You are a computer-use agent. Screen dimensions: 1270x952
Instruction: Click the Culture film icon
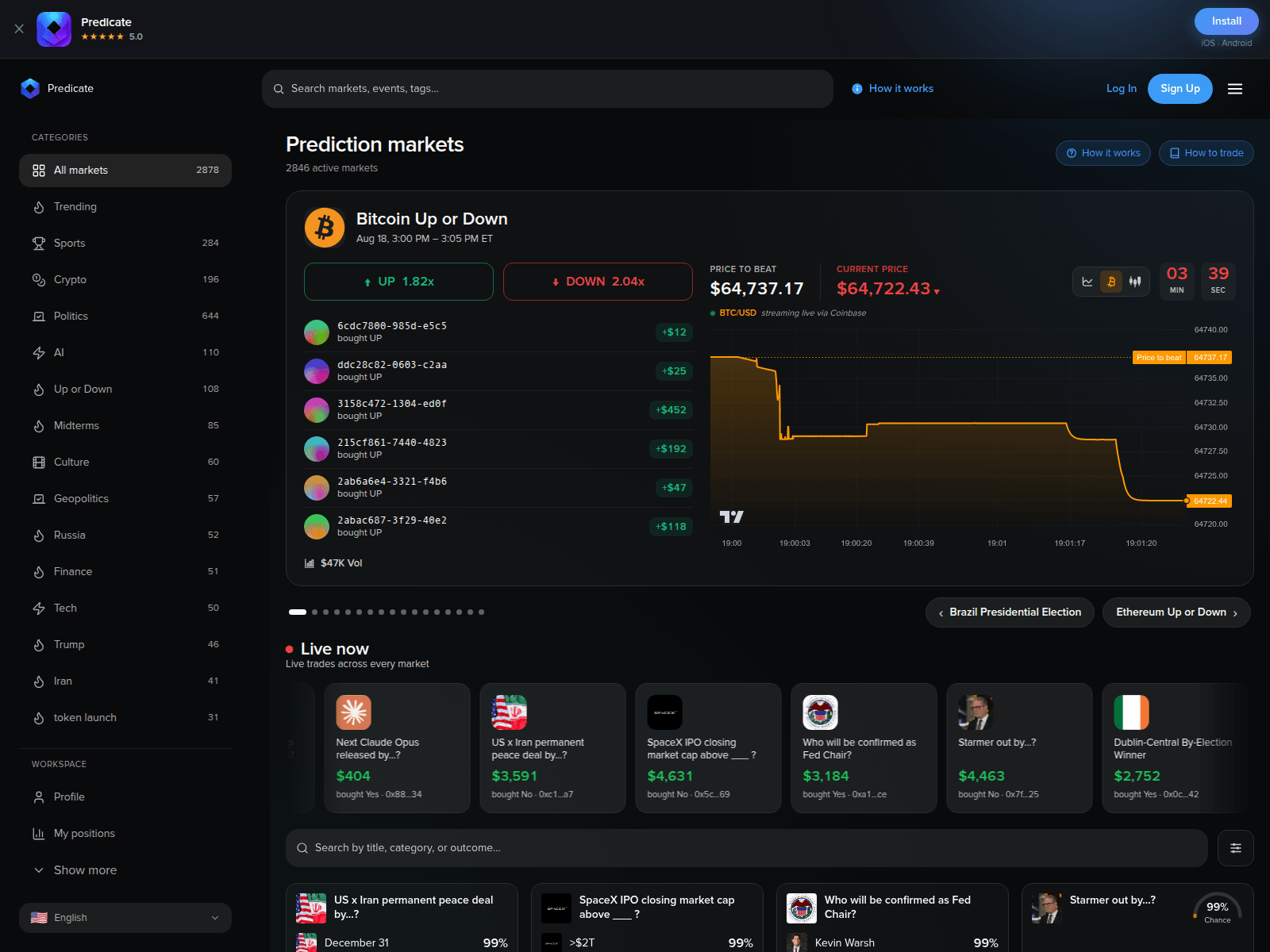point(39,463)
